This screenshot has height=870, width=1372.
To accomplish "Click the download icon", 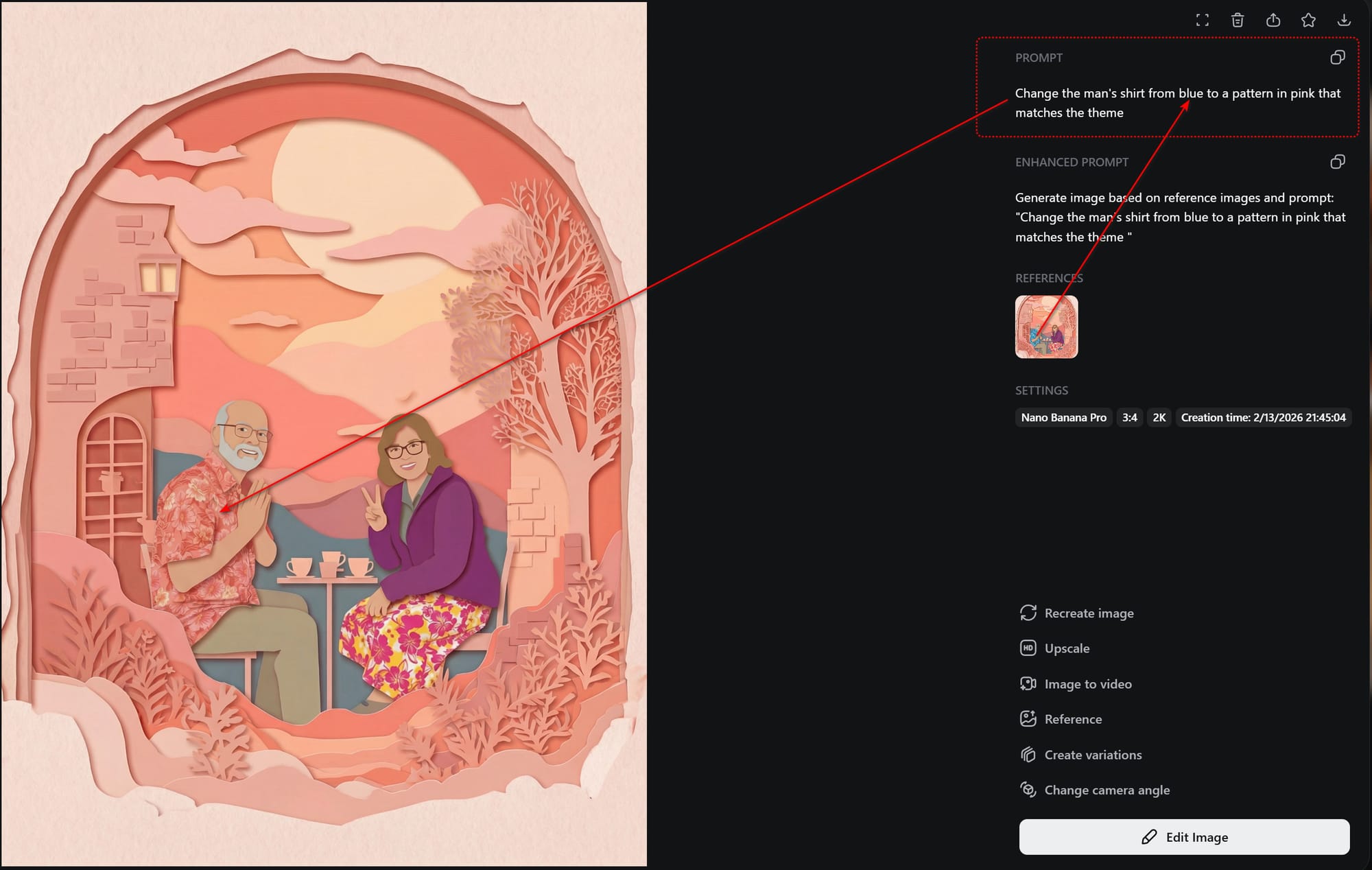I will (x=1344, y=20).
